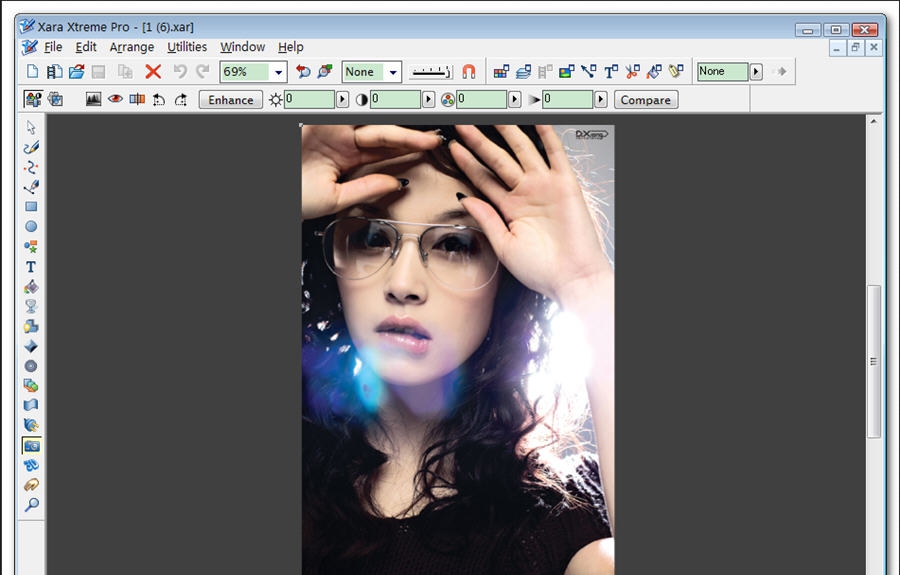
Task: Open the Content Aware resize tool
Action: pos(137,99)
